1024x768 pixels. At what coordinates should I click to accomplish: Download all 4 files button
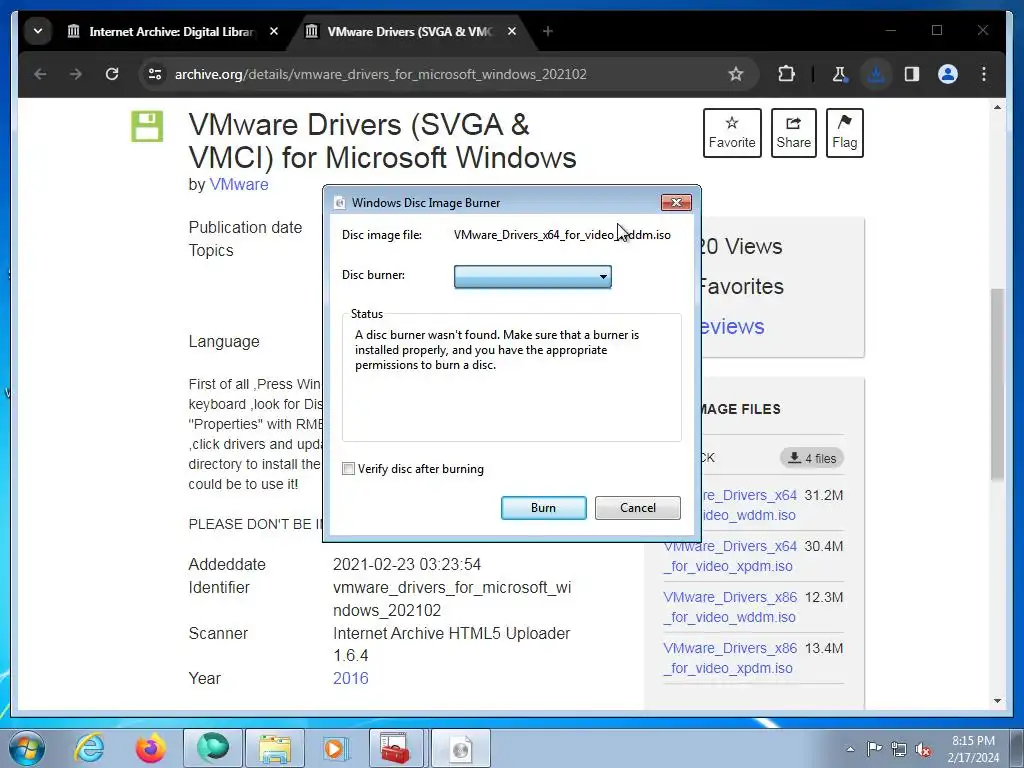point(812,458)
